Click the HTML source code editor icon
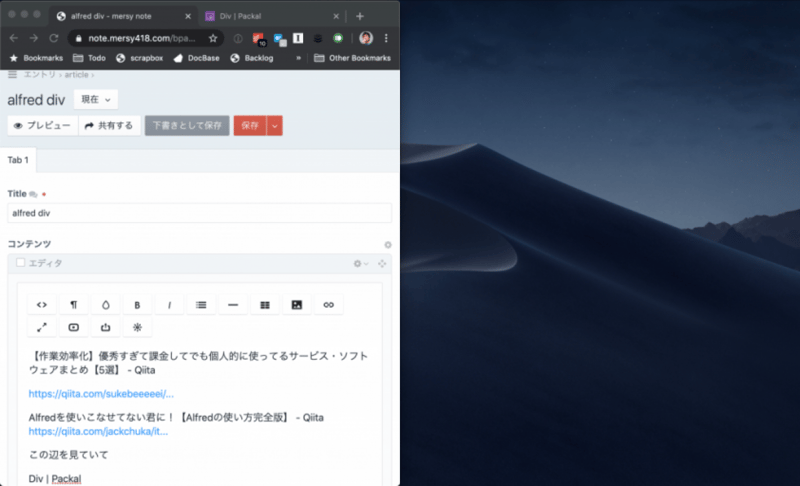 (x=42, y=305)
